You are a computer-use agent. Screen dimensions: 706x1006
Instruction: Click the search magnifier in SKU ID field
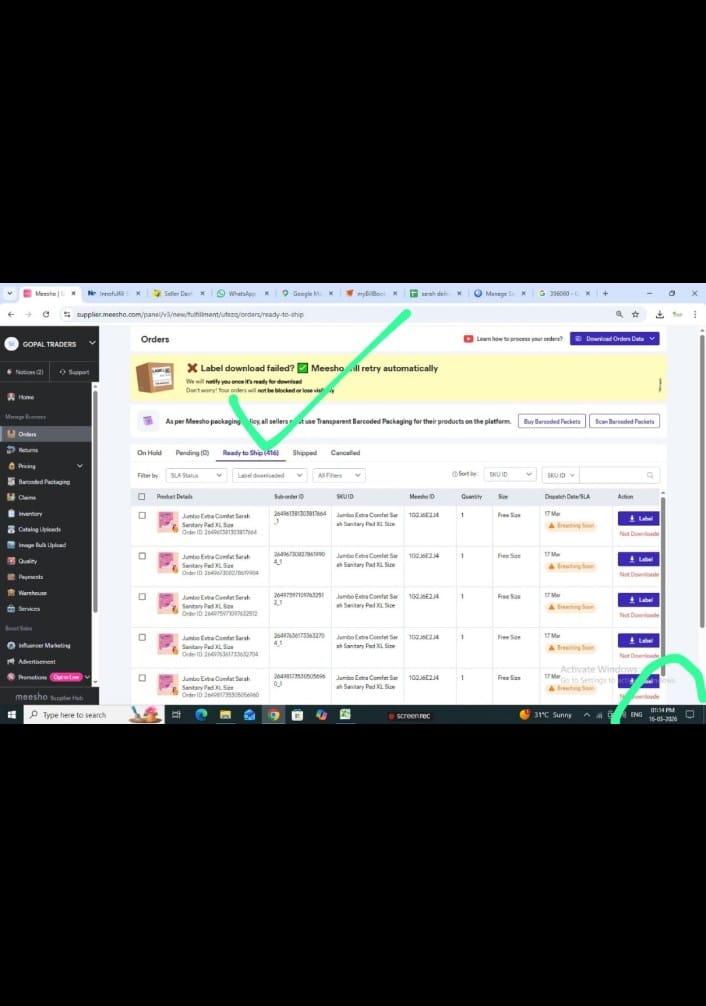[x=651, y=476]
